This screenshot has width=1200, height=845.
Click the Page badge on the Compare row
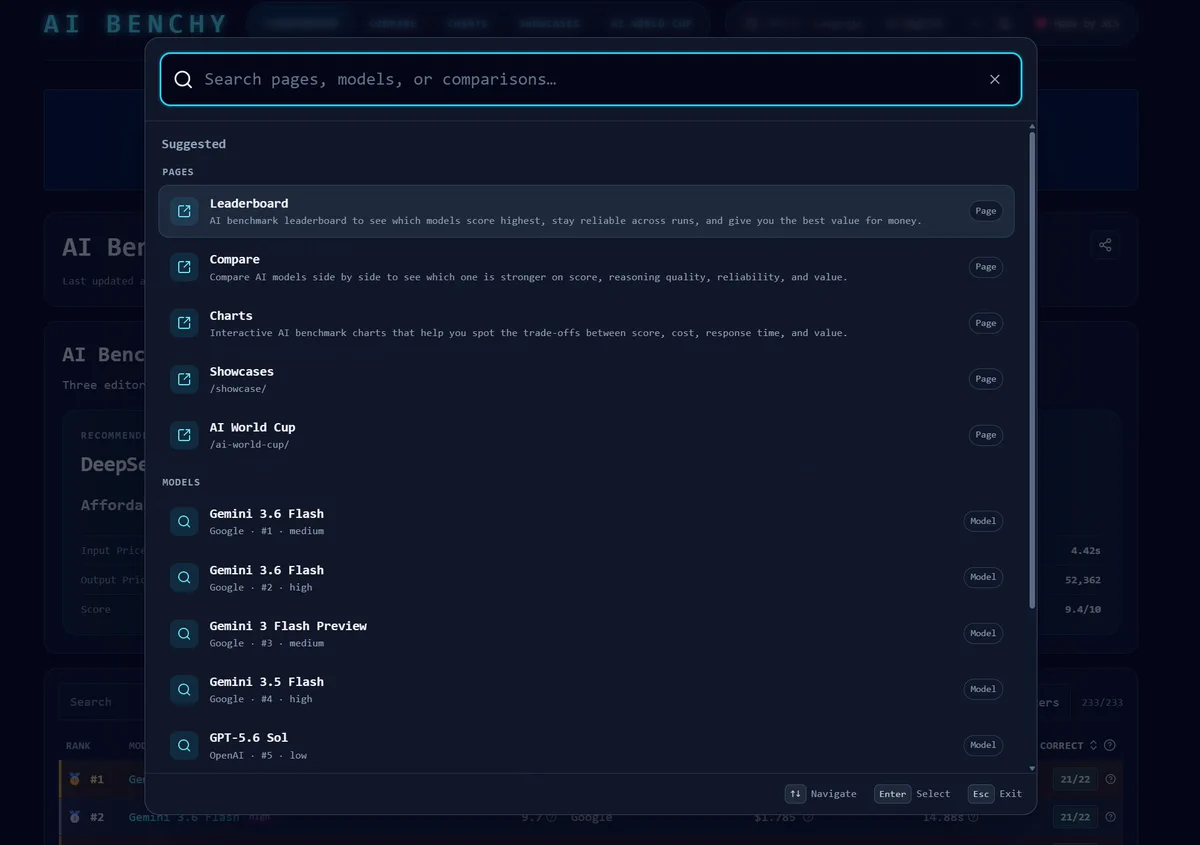[x=986, y=267]
